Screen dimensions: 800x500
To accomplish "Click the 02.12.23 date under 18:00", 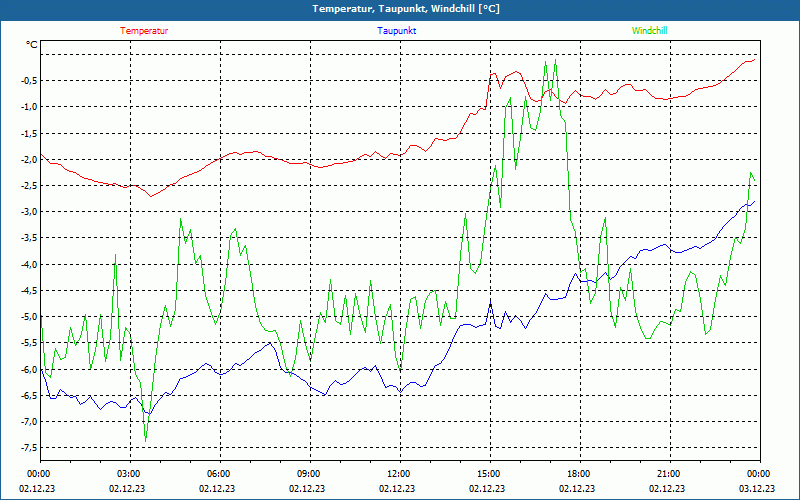I will [x=577, y=488].
